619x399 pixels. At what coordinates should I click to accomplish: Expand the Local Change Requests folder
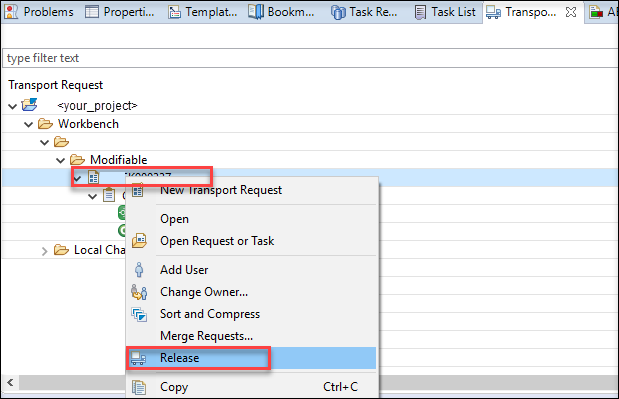pos(45,251)
